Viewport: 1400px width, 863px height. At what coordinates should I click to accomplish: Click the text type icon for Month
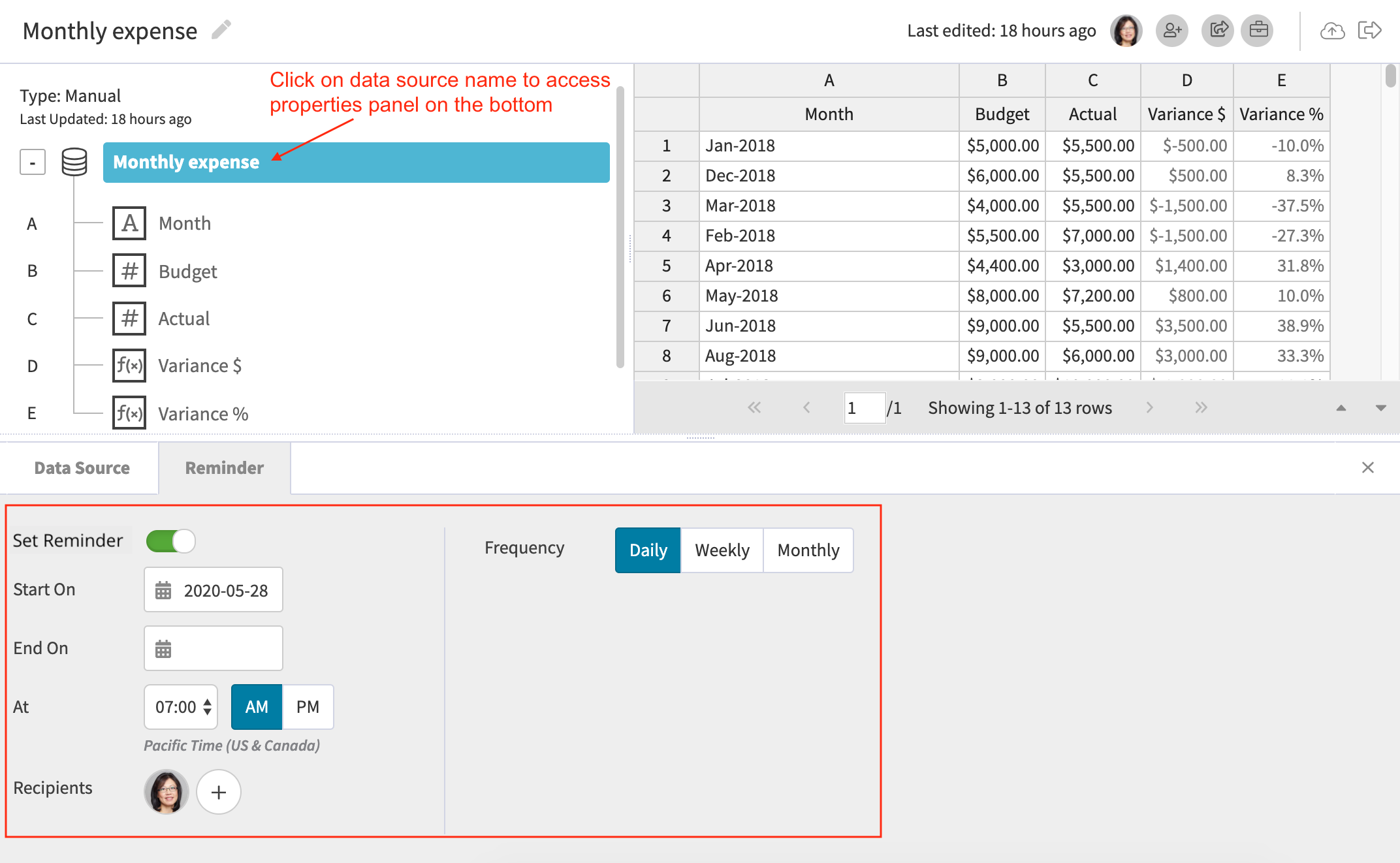click(129, 223)
